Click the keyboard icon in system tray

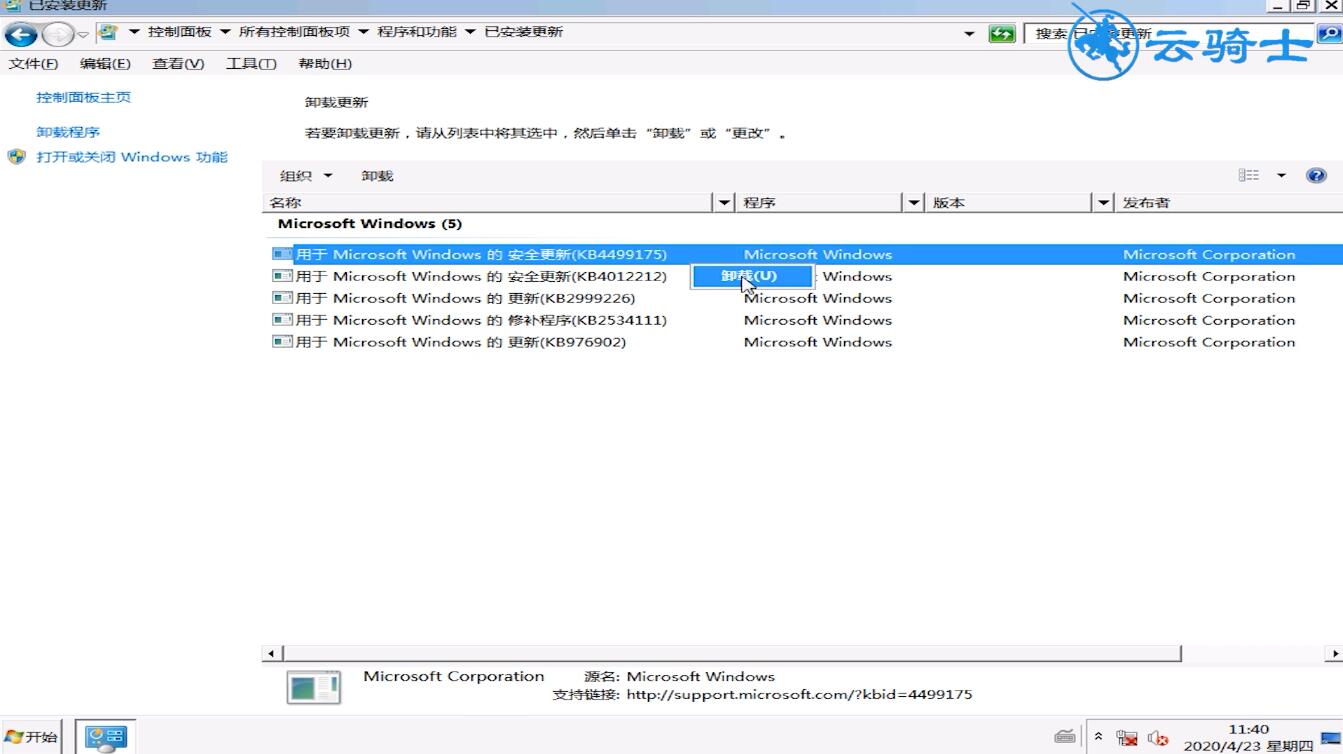click(1065, 738)
